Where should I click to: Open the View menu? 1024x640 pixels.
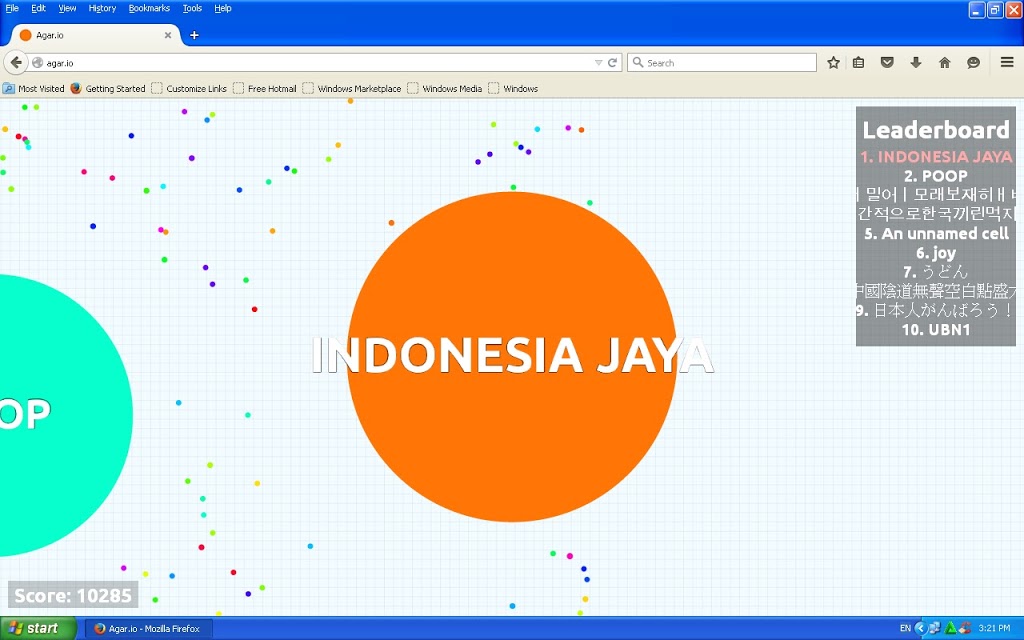(67, 8)
